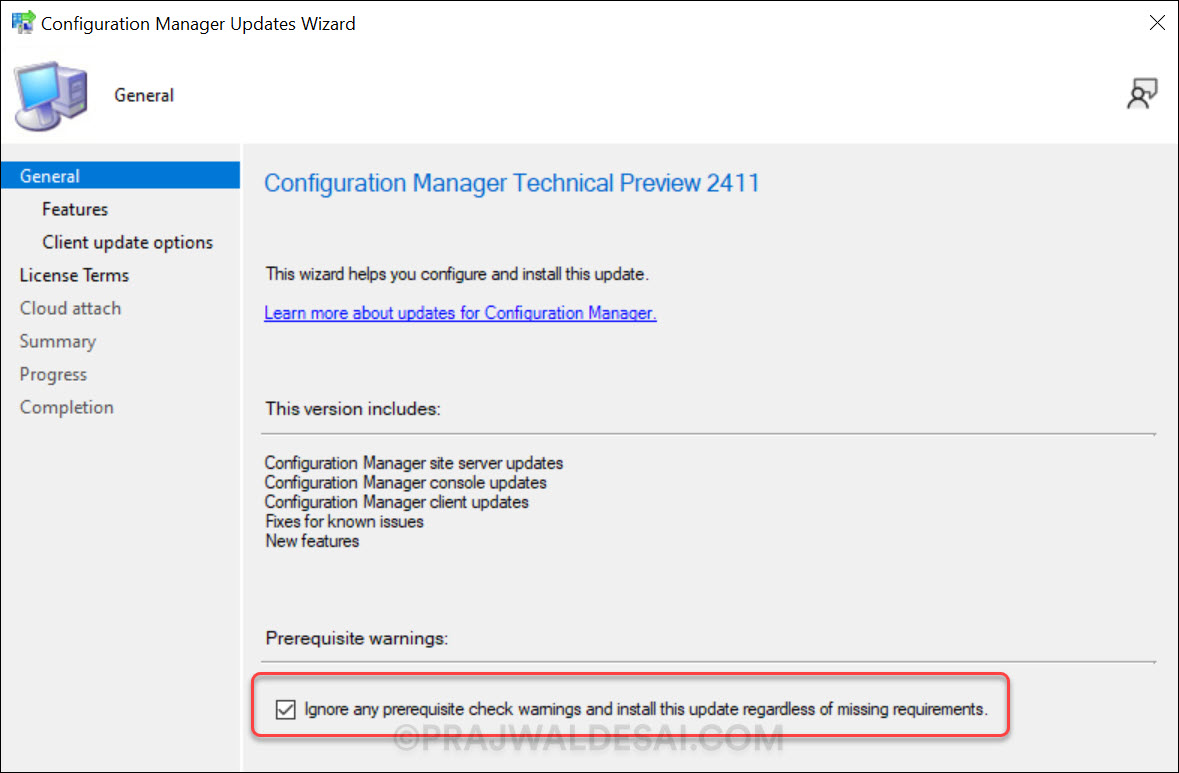Click the Configuration Manager Technical Preview 2411 heading
1179x773 pixels.
point(512,183)
